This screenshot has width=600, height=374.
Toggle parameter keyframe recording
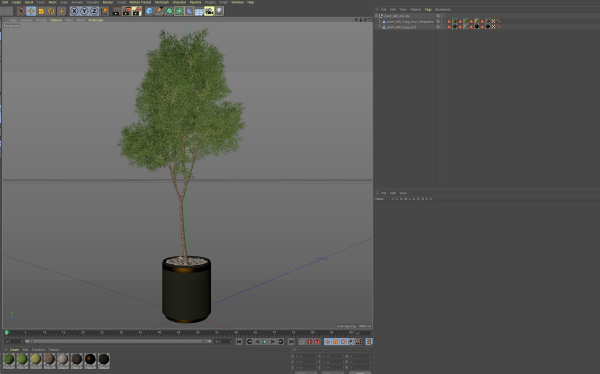(x=351, y=341)
